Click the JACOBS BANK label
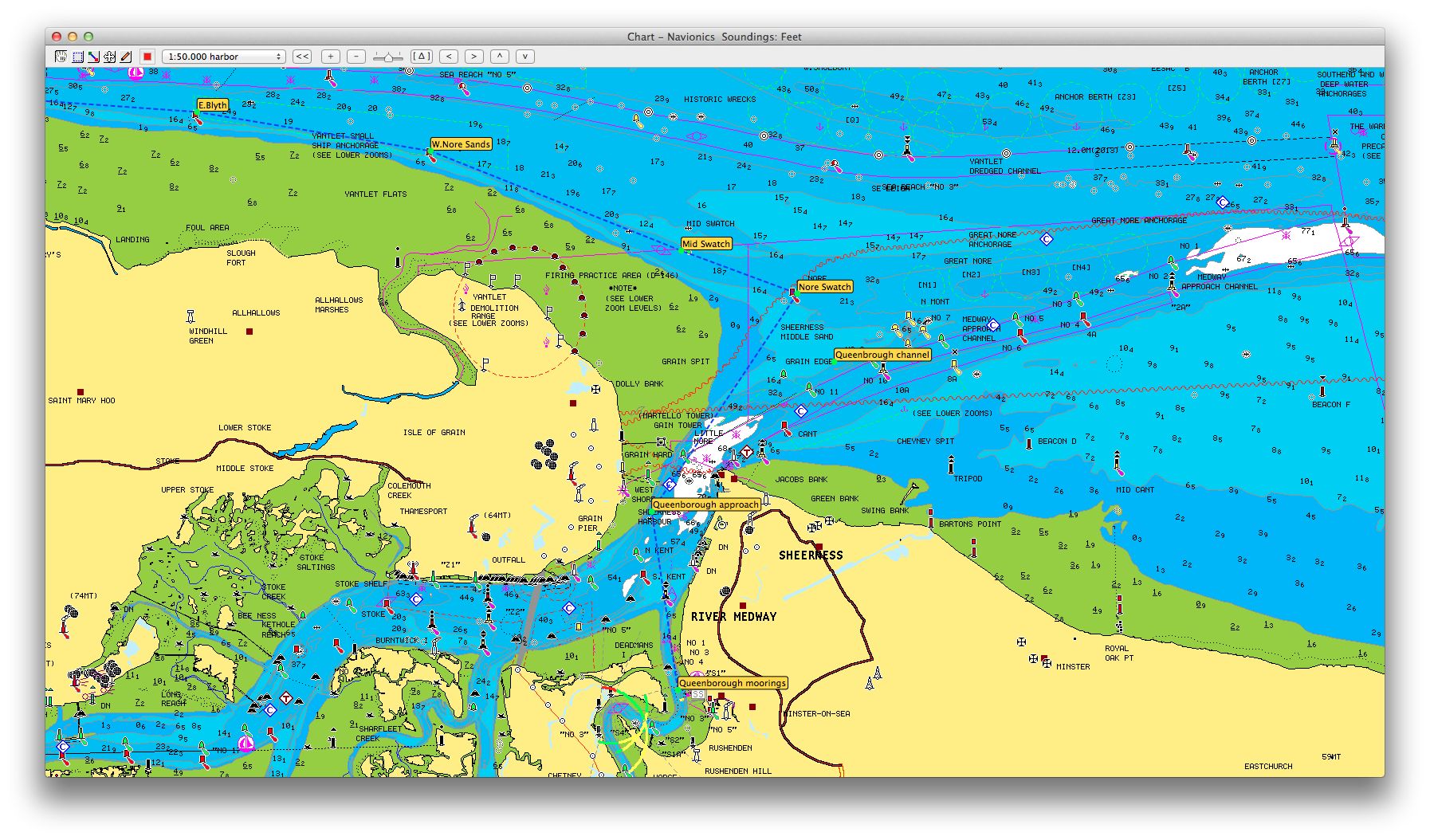1430x840 pixels. coord(801,480)
